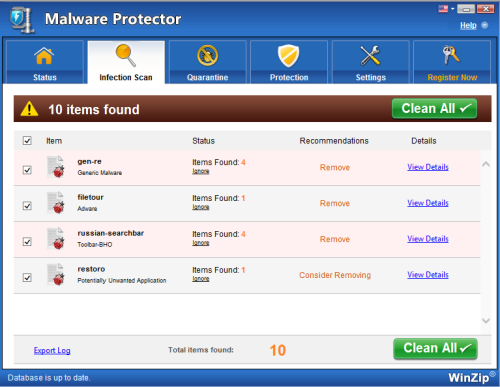Viewport: 500px width, 387px height.
Task: Toggle the select-all checkbox in header
Action: click(x=27, y=140)
